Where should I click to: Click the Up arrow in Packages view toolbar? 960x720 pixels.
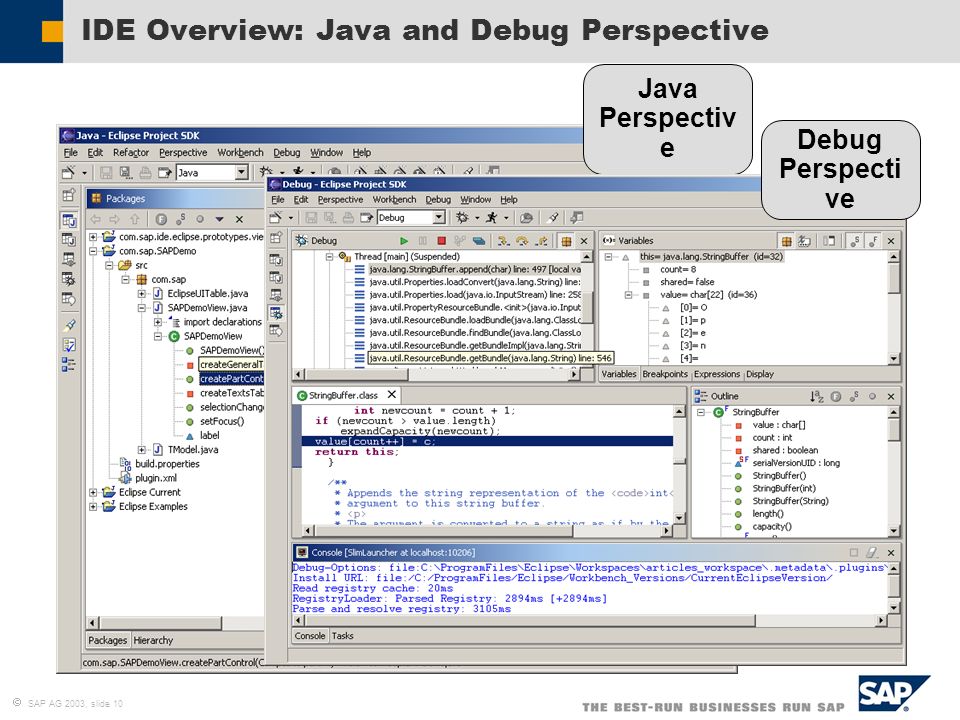135,219
